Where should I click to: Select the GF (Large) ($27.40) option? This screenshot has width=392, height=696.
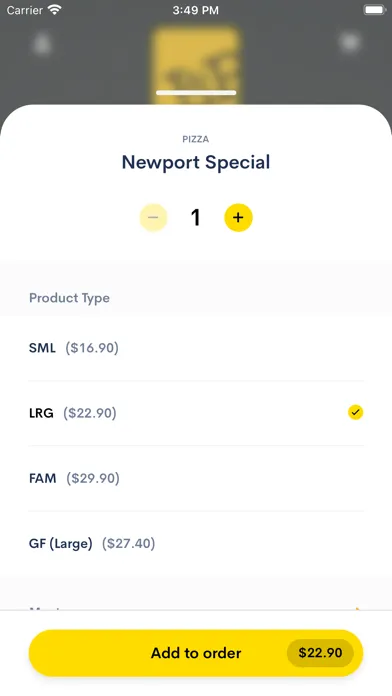[196, 543]
